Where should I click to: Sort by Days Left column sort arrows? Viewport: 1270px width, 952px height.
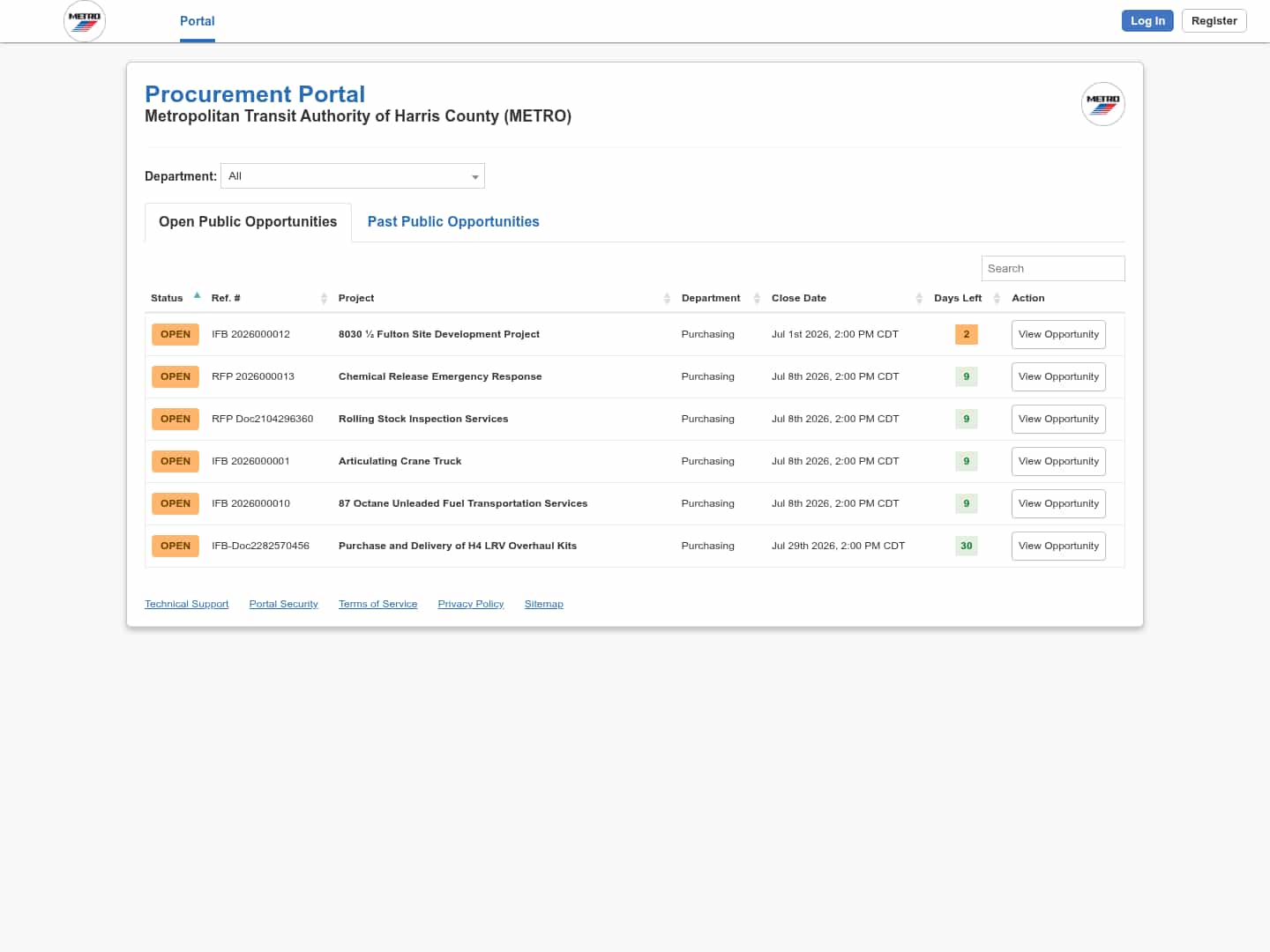pyautogui.click(x=997, y=299)
